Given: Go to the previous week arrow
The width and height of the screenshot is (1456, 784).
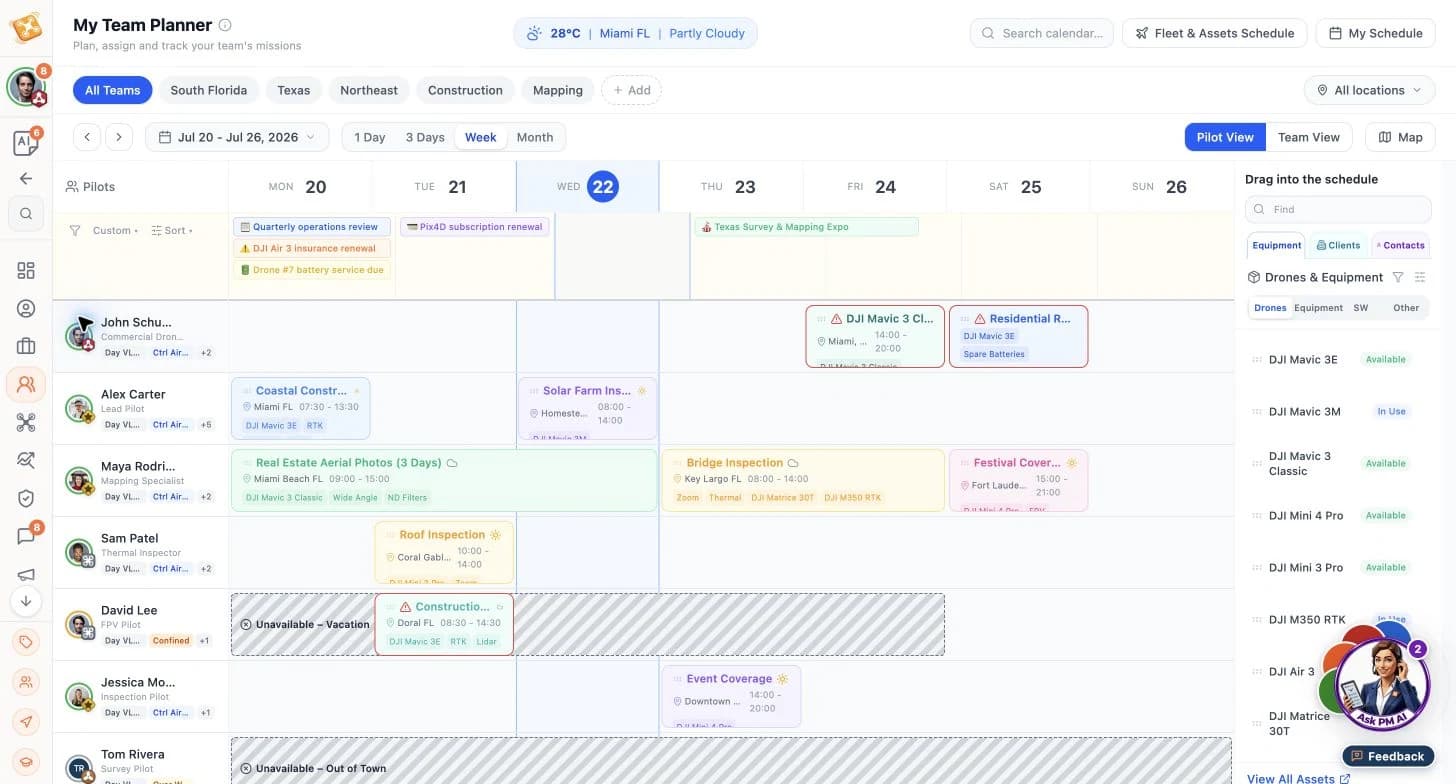Looking at the screenshot, I should (x=87, y=137).
